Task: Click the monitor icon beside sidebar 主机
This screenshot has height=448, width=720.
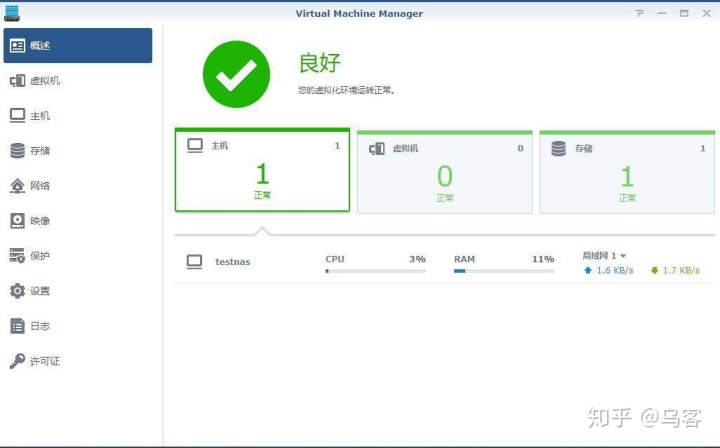Action: pyautogui.click(x=17, y=116)
